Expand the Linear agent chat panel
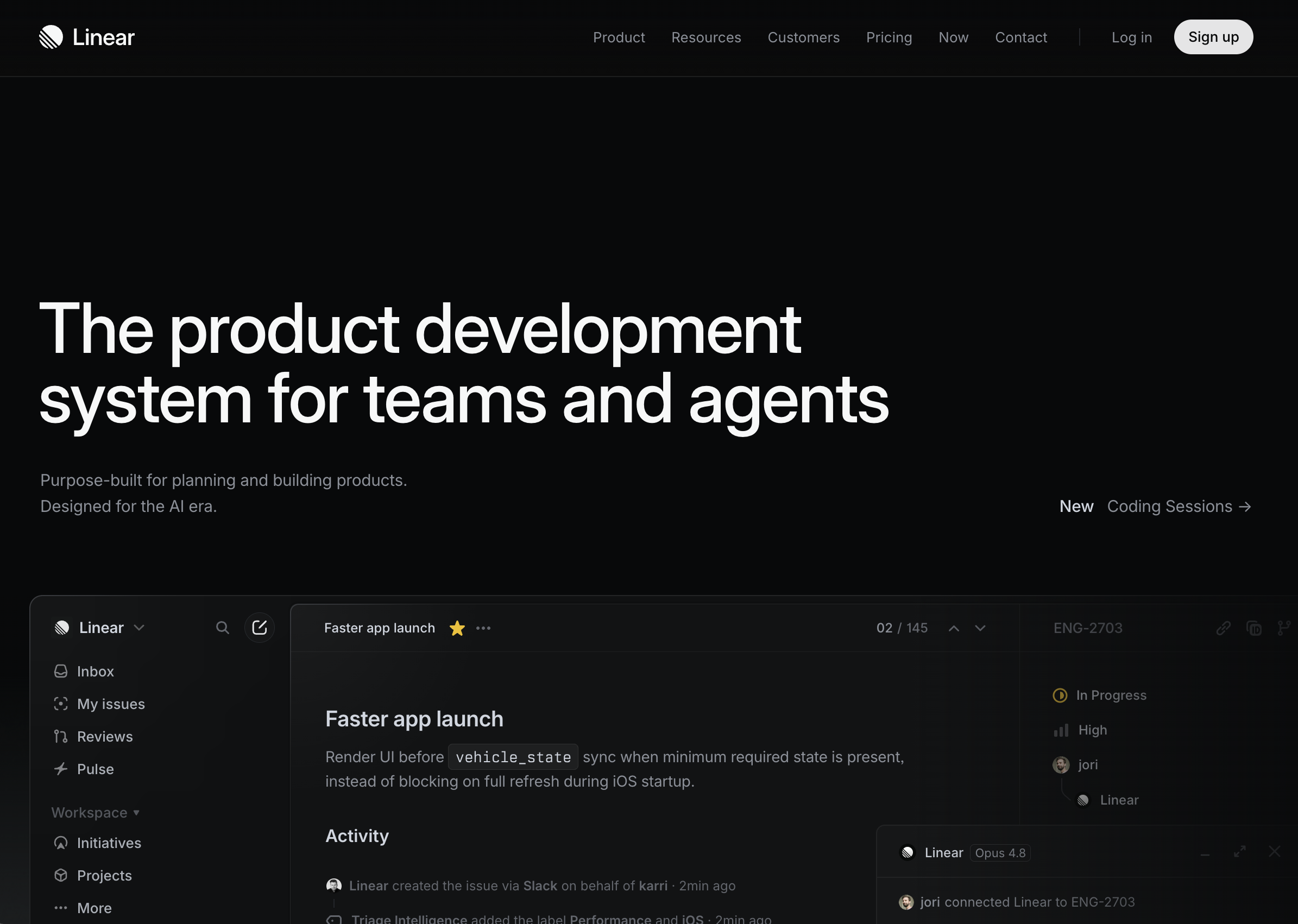Screen dimensions: 1298x924 click(x=1239, y=852)
